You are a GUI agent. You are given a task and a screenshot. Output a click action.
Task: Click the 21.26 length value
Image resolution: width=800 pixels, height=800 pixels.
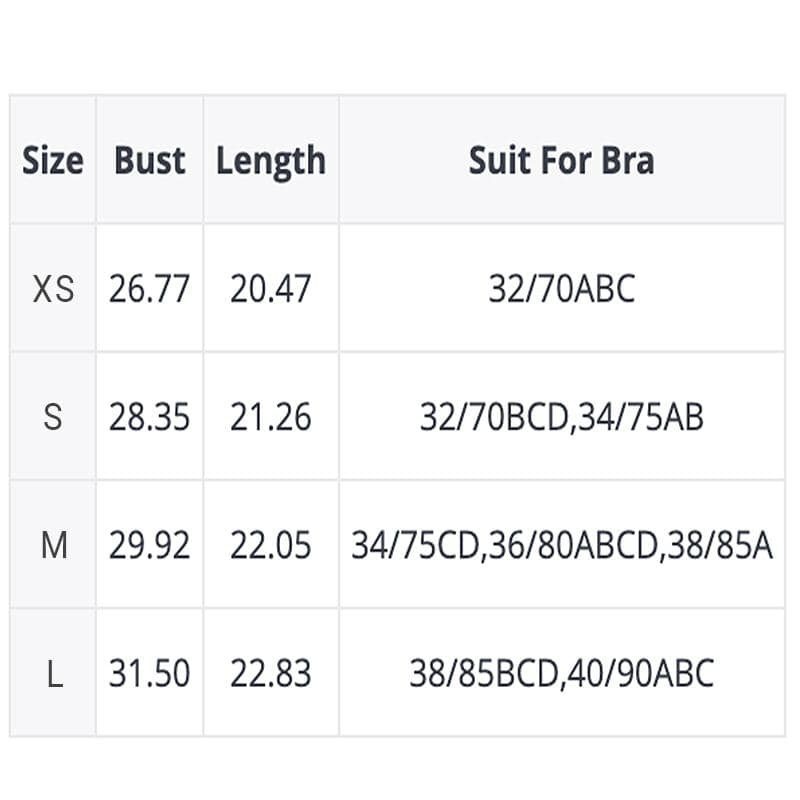pos(271,416)
